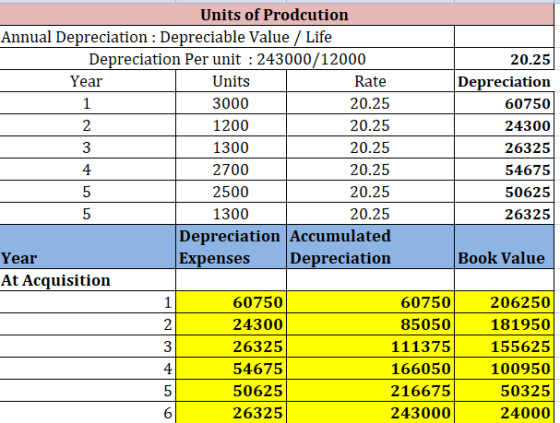The width and height of the screenshot is (560, 423).
Task: Select Accumulated Depreciation 111375
Action: (370, 346)
